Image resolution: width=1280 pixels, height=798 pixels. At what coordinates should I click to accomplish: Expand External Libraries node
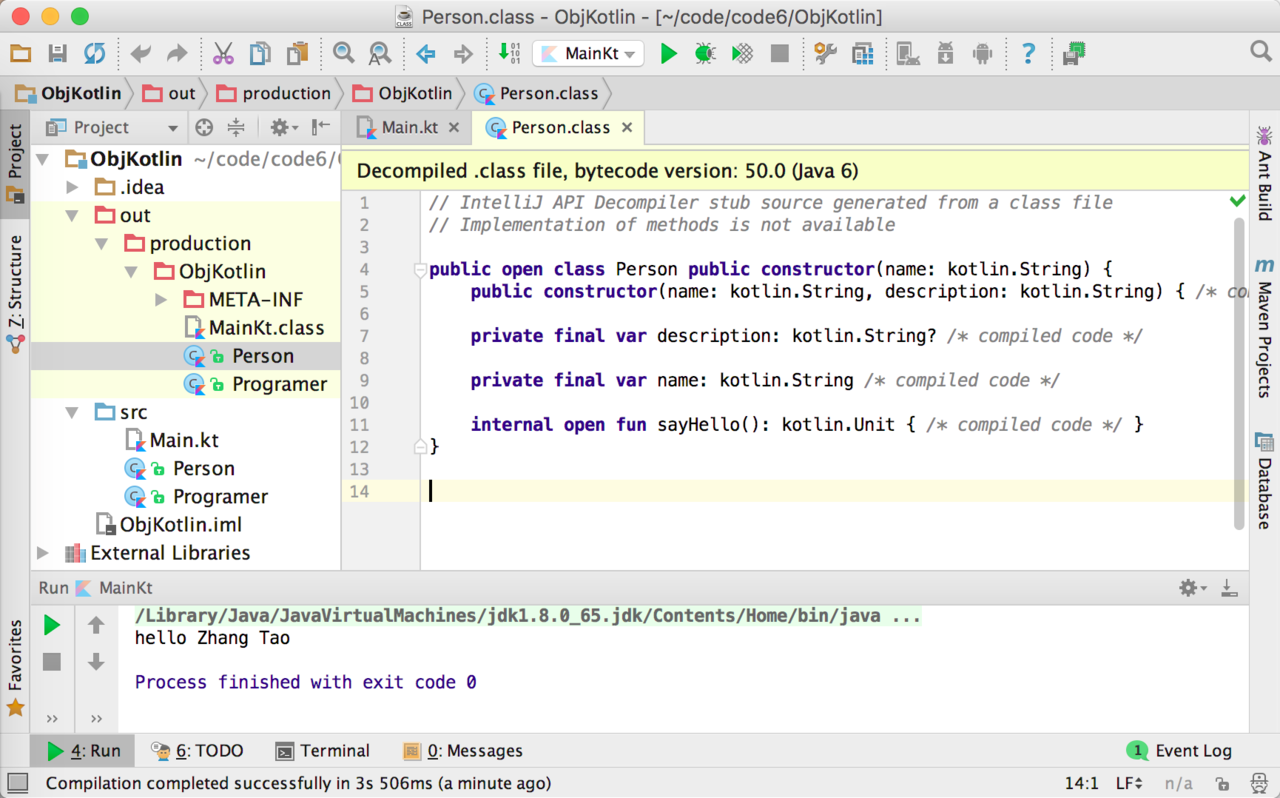pos(42,553)
